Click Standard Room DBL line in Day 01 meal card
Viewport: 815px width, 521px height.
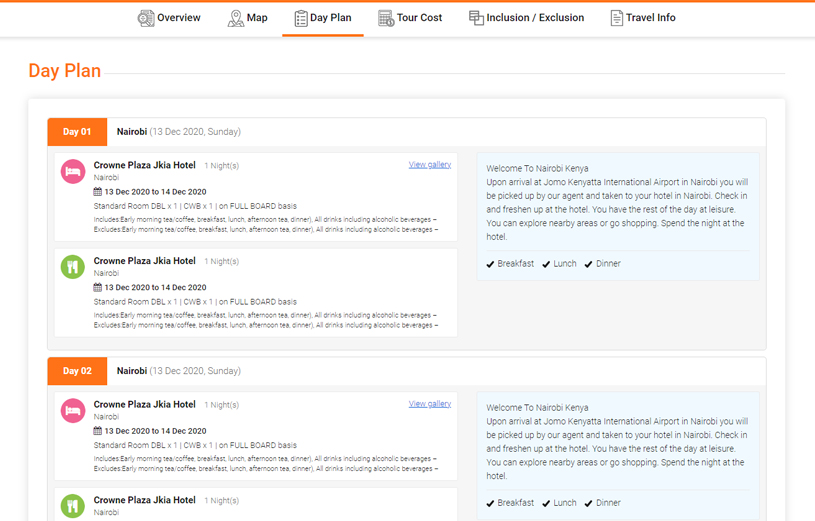click(x=195, y=302)
